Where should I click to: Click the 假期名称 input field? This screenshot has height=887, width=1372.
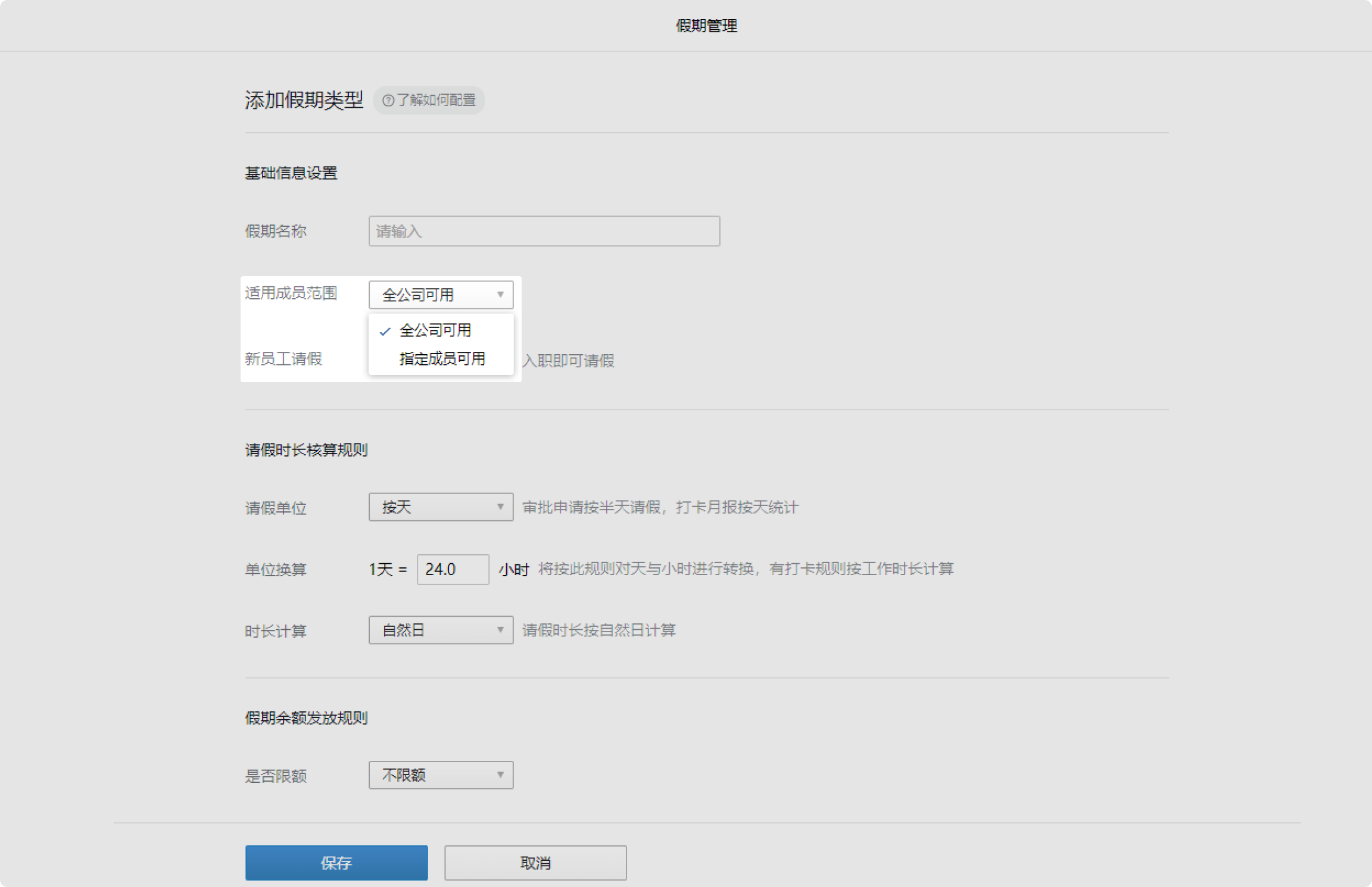(544, 231)
